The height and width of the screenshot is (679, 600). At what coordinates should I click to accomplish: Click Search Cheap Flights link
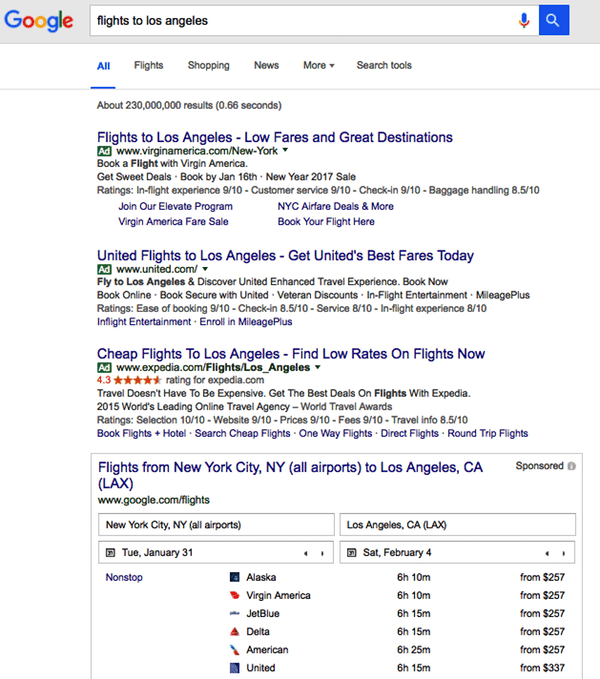(x=242, y=433)
